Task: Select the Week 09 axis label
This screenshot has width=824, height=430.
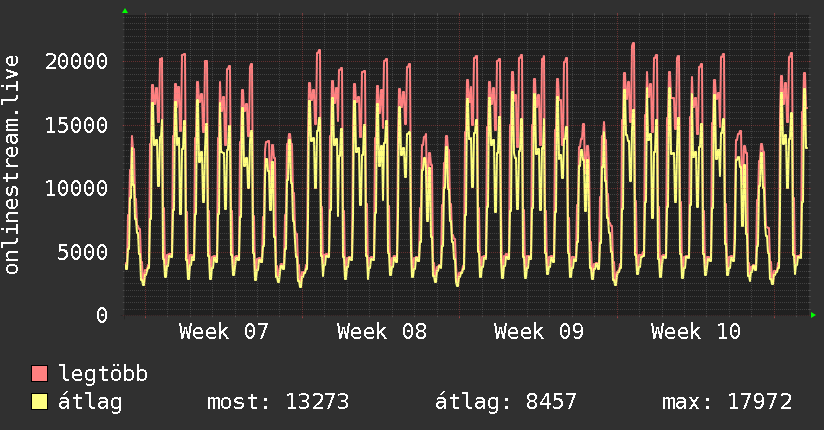Action: coord(538,332)
